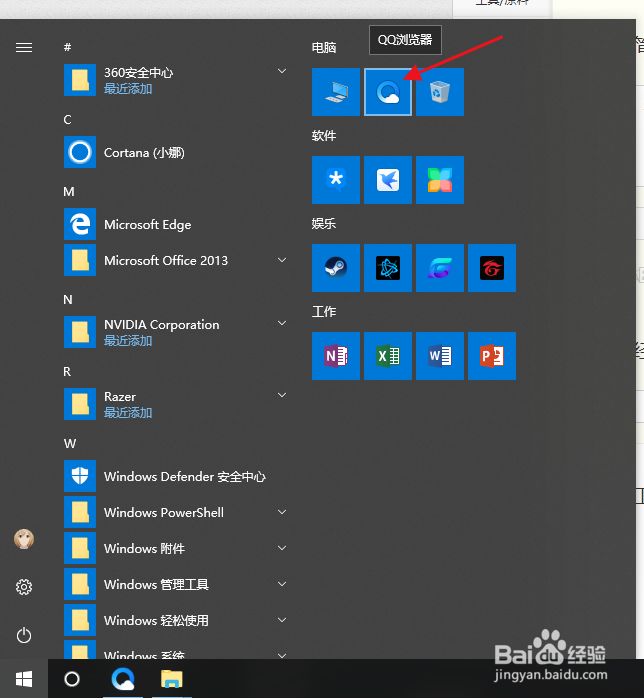Click the hamburger menu expand button
Viewport: 644px width, 698px height.
click(24, 47)
